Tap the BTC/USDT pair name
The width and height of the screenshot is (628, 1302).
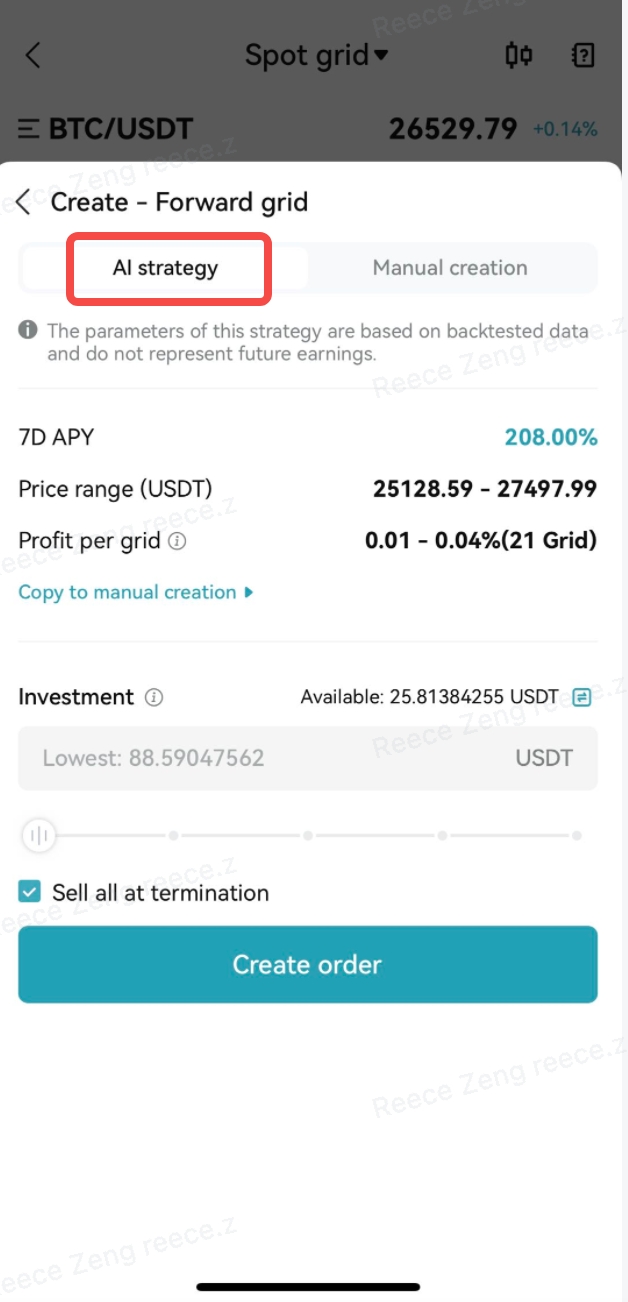[120, 129]
